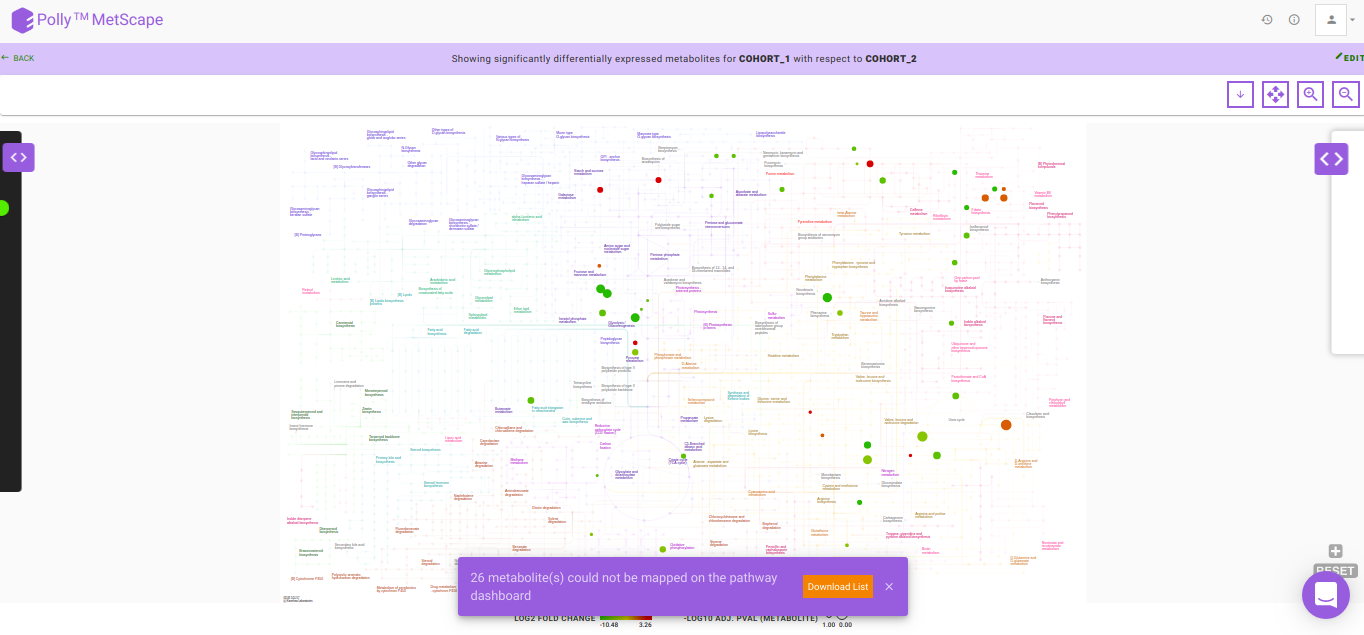Screen dimensions: 1364x635
Task: Select large green node near Novobiocin biosynthesis
Action: pos(827,297)
